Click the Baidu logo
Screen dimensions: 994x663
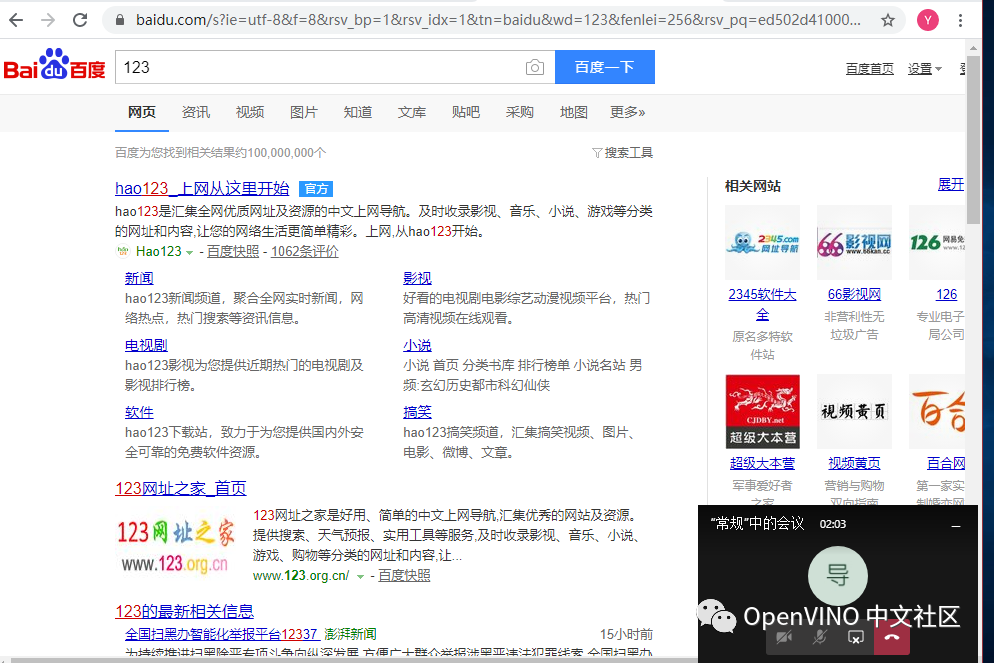(x=55, y=64)
